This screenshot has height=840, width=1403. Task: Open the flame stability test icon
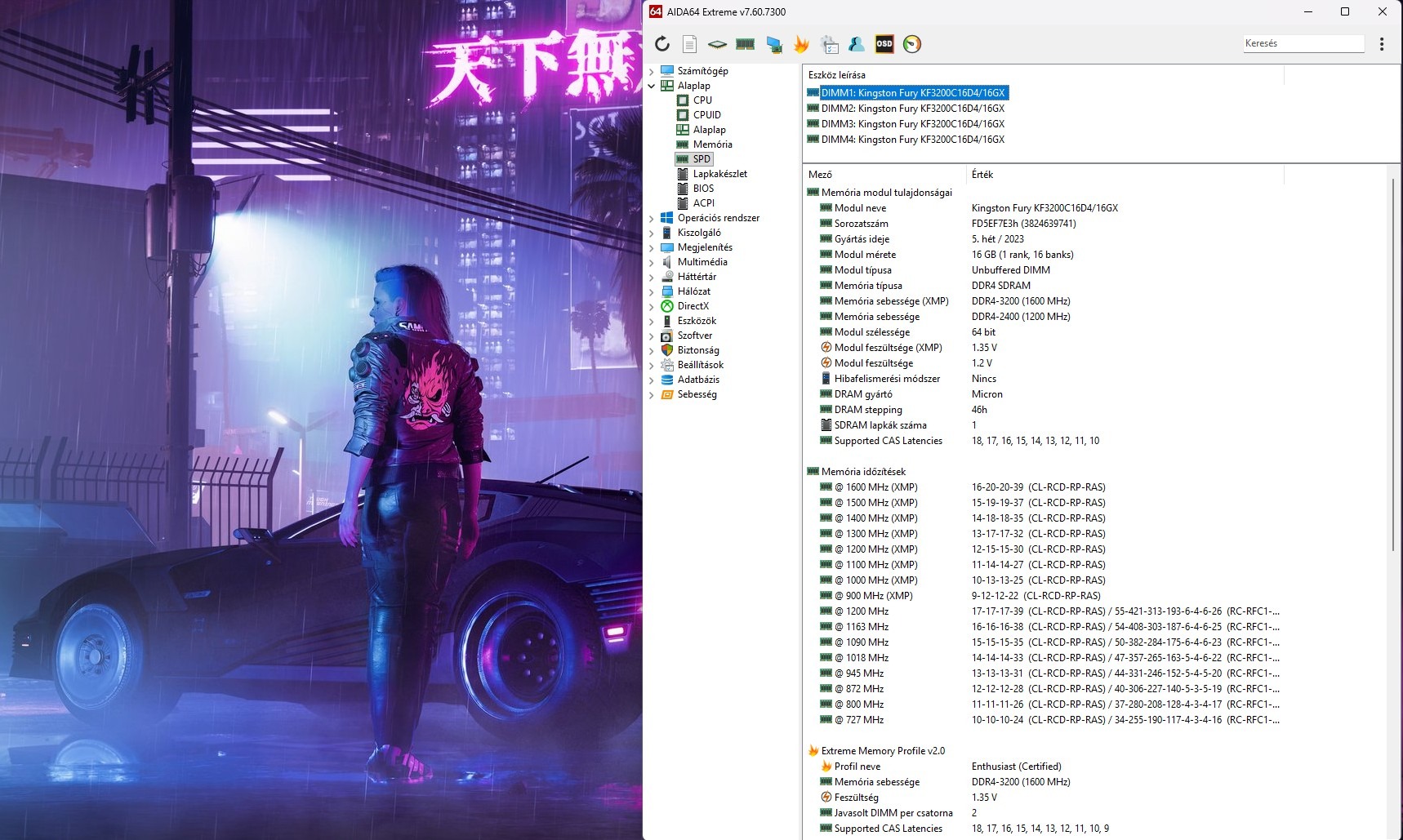[801, 44]
